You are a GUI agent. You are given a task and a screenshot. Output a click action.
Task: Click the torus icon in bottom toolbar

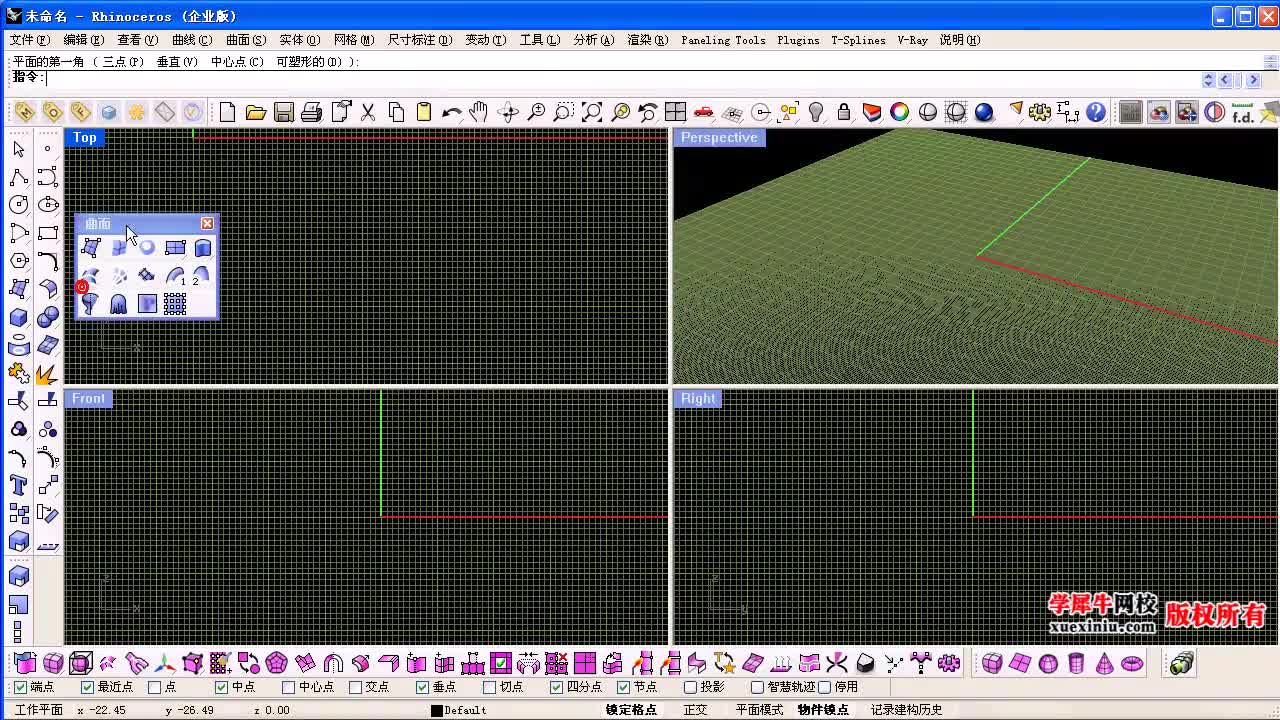coord(1132,663)
